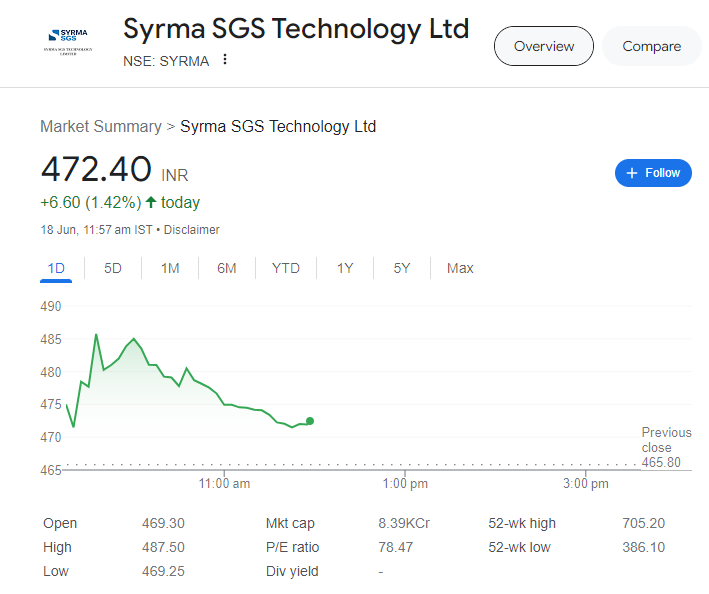Click the 52-wk high label
709x594 pixels.
[522, 523]
